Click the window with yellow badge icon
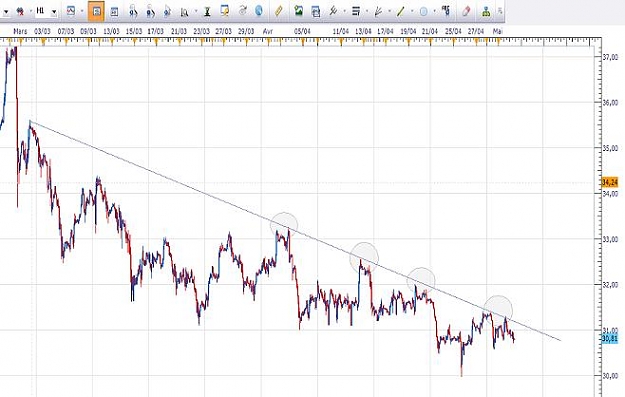 click(225, 11)
